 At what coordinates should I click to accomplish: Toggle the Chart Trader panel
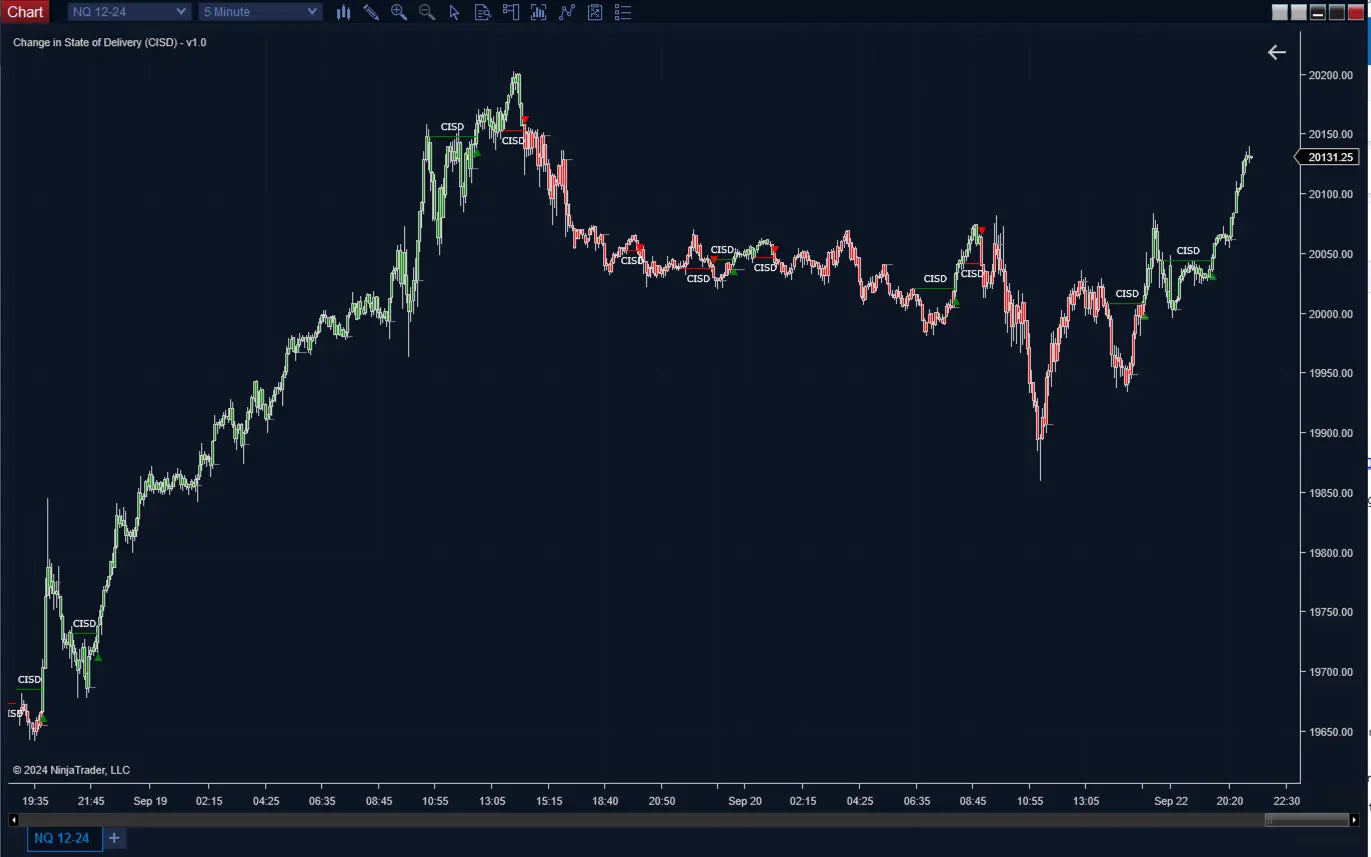[x=511, y=12]
